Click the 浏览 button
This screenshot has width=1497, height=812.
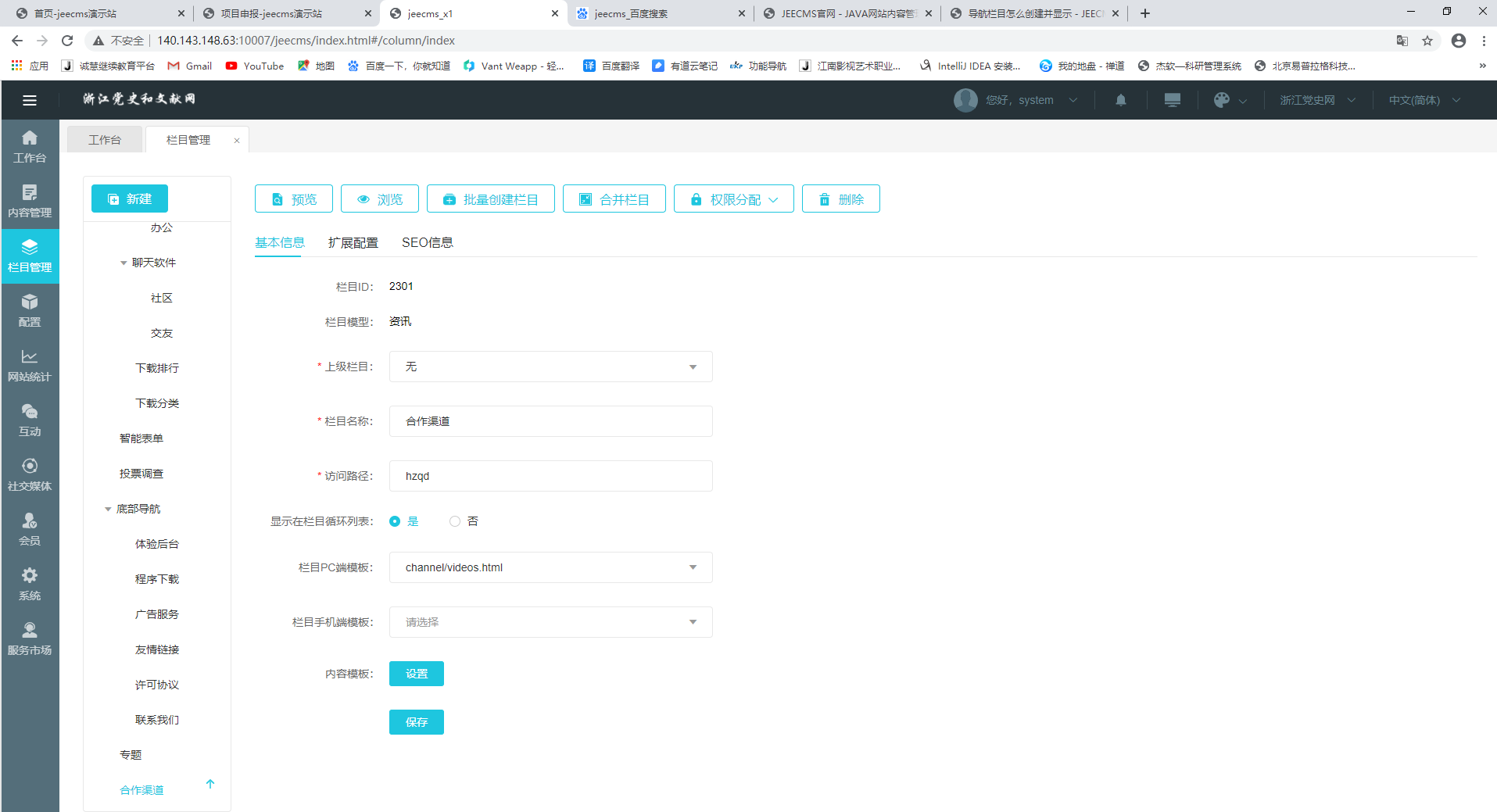(380, 199)
